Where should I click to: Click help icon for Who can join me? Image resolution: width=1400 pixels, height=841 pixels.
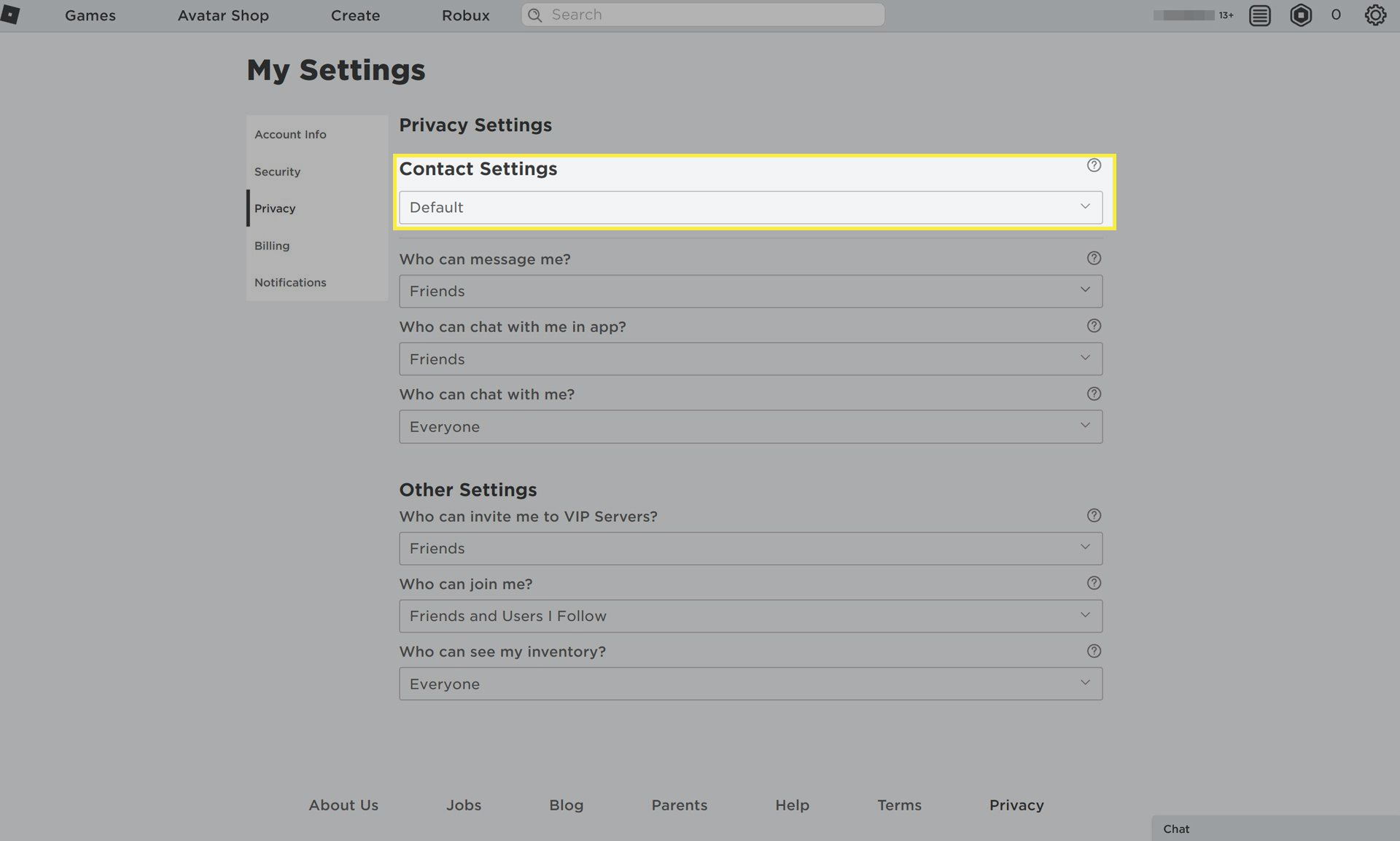click(1094, 583)
